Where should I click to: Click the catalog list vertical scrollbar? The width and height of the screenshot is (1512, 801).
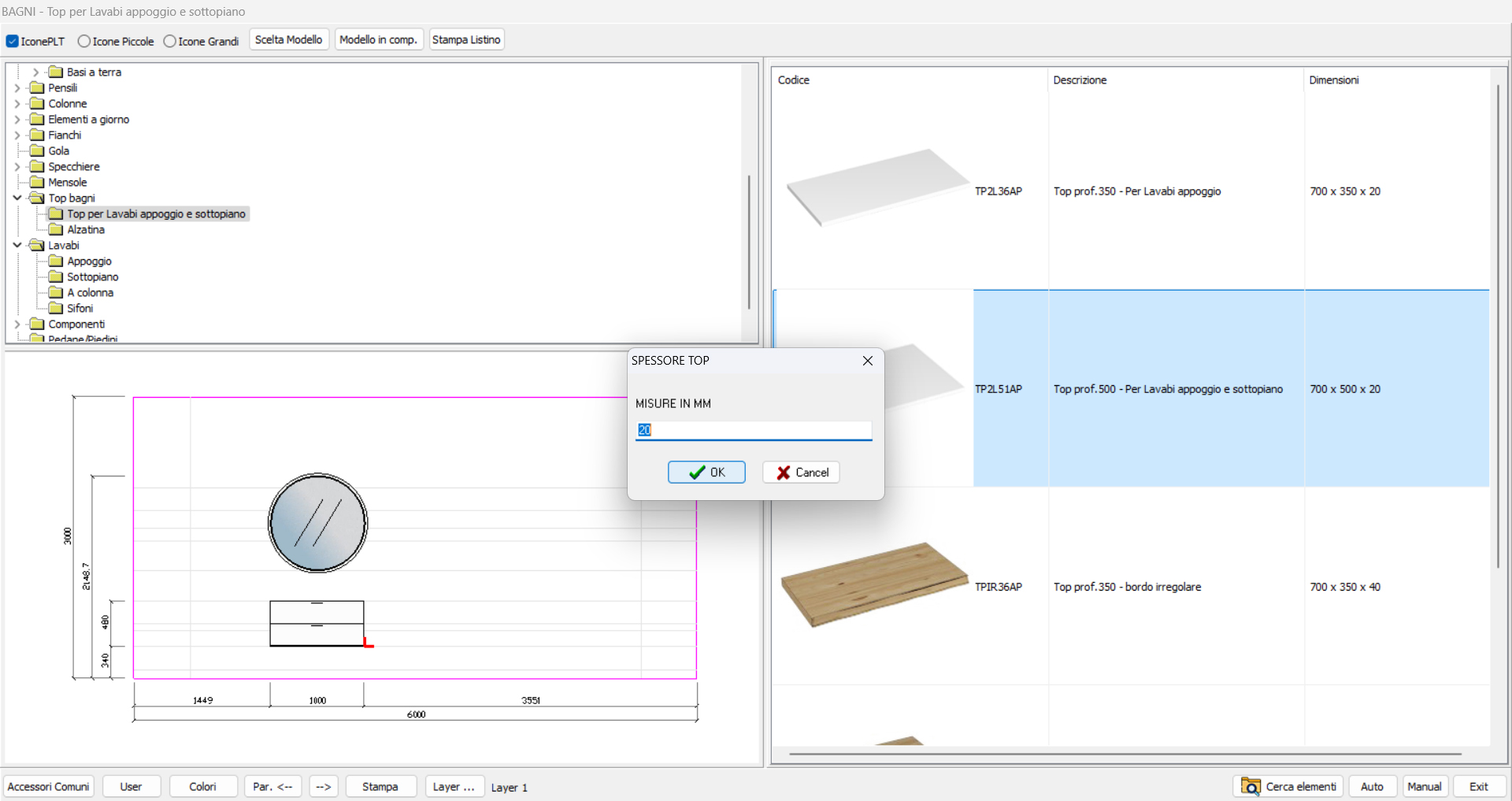1498,325
